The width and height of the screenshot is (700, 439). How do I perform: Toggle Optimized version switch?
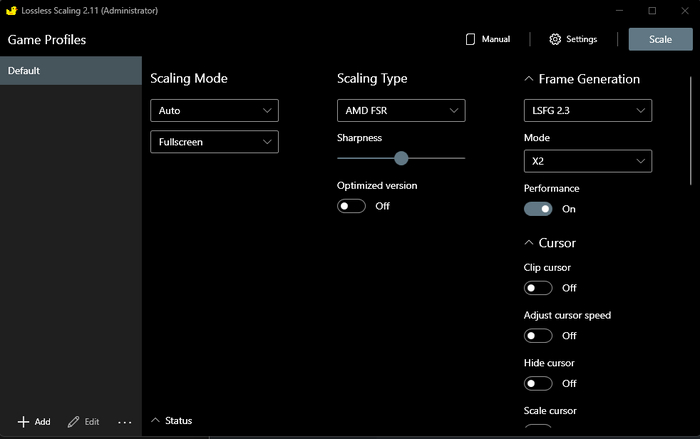click(x=351, y=206)
